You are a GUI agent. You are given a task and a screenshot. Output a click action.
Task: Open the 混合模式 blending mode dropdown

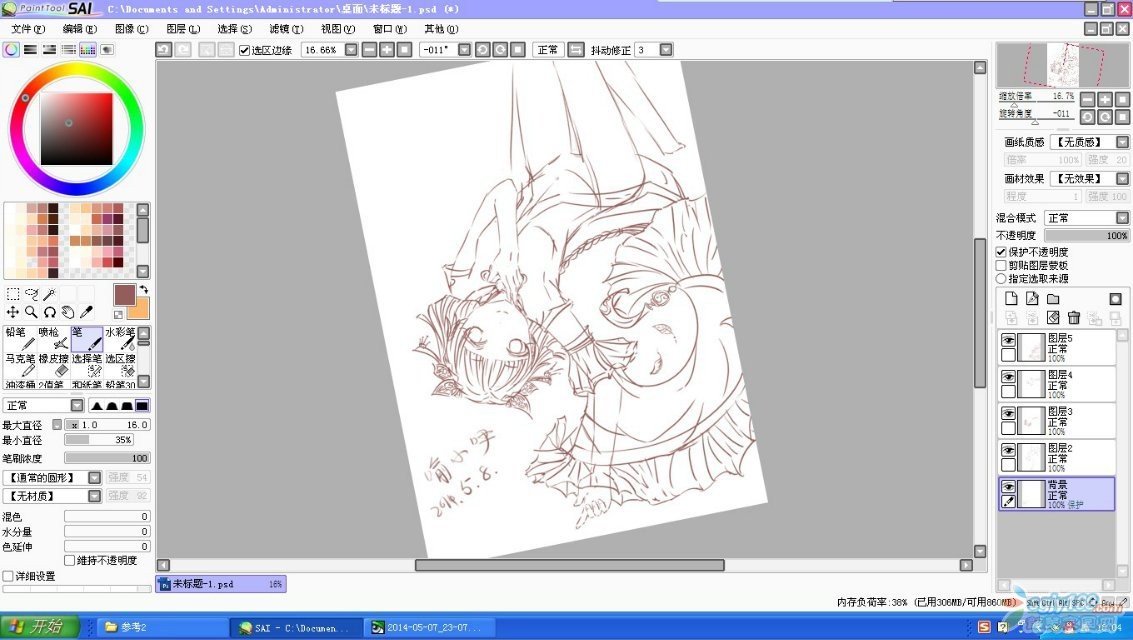point(1086,218)
